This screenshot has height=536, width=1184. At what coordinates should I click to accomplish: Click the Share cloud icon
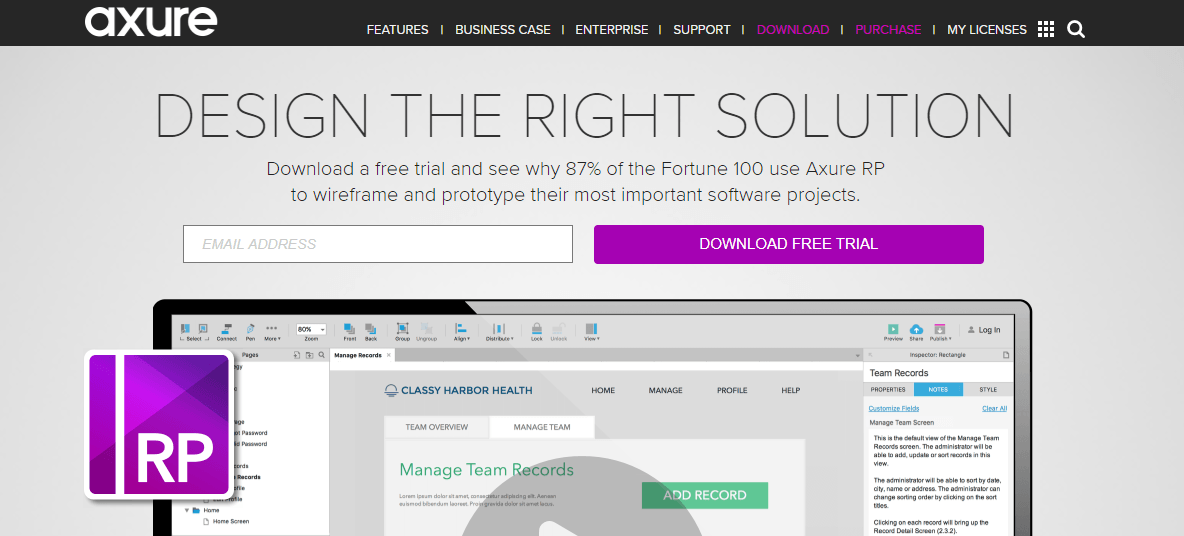pos(916,329)
